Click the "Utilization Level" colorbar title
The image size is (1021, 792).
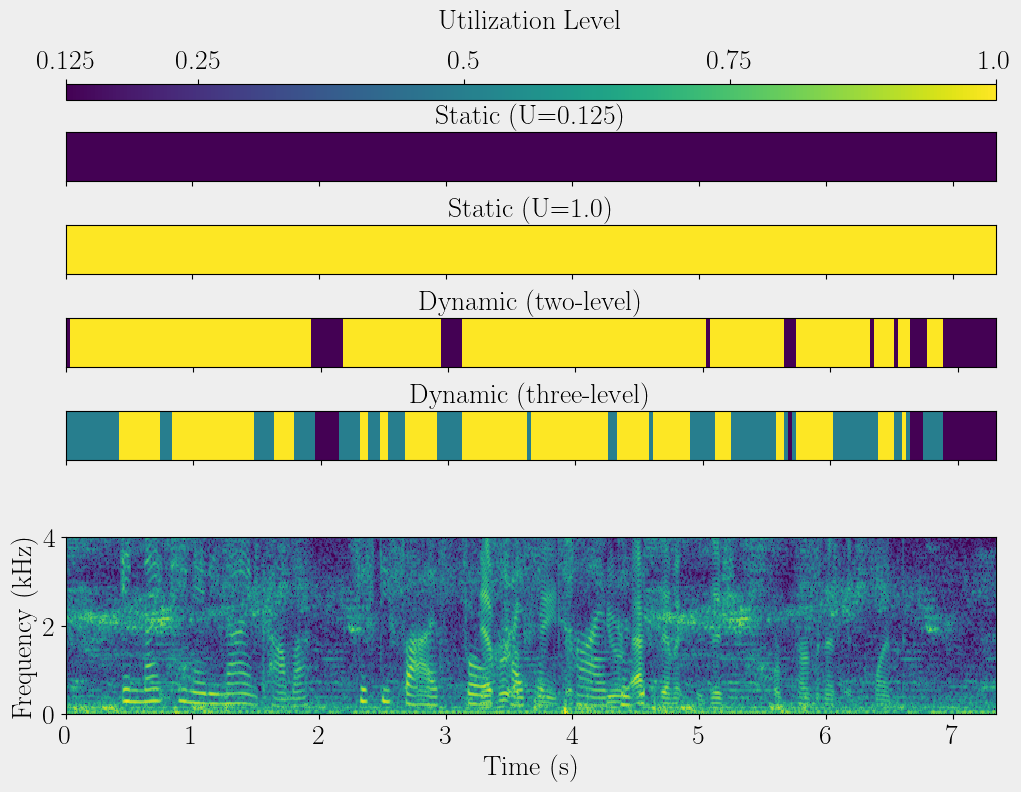click(x=529, y=20)
